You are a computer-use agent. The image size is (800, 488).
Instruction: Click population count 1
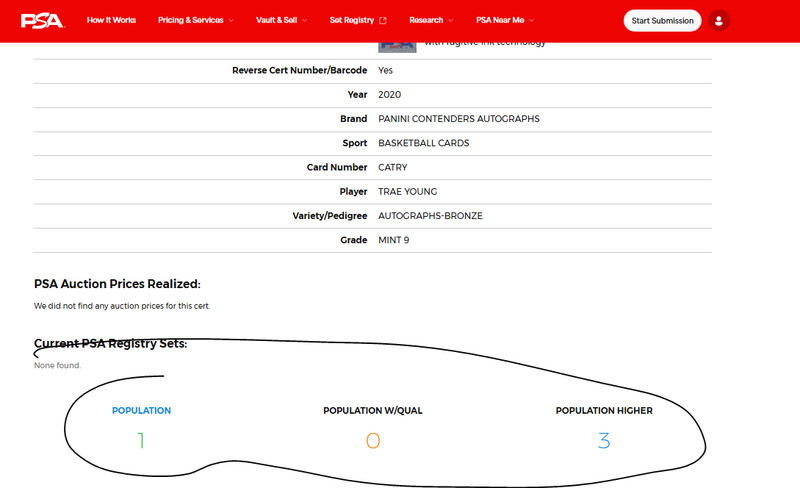[141, 441]
